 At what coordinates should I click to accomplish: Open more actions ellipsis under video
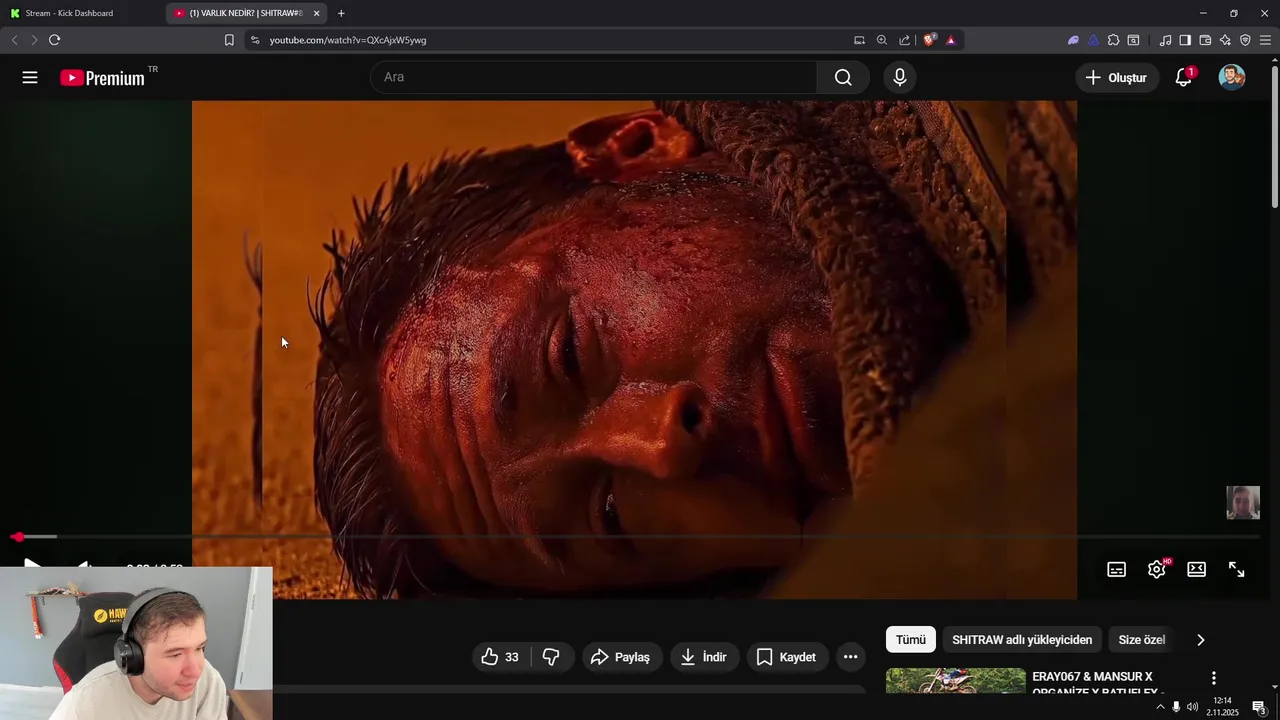point(851,657)
